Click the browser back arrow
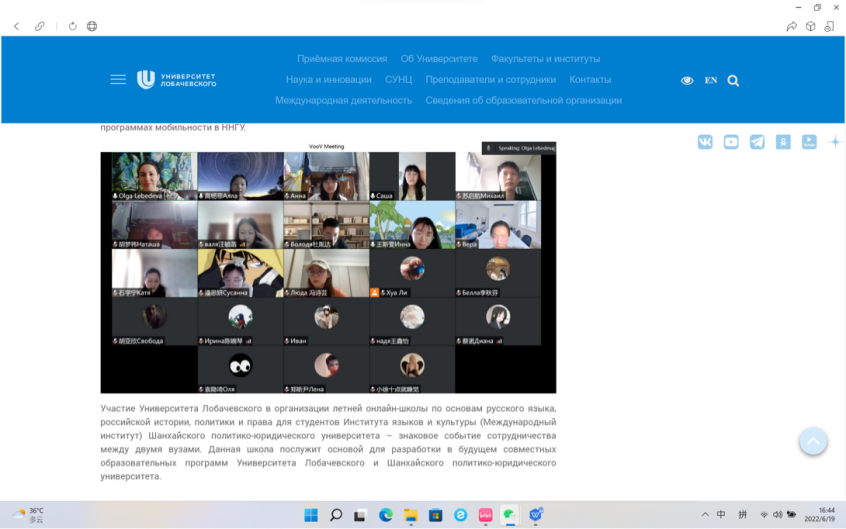The height and width of the screenshot is (529, 846). [17, 27]
